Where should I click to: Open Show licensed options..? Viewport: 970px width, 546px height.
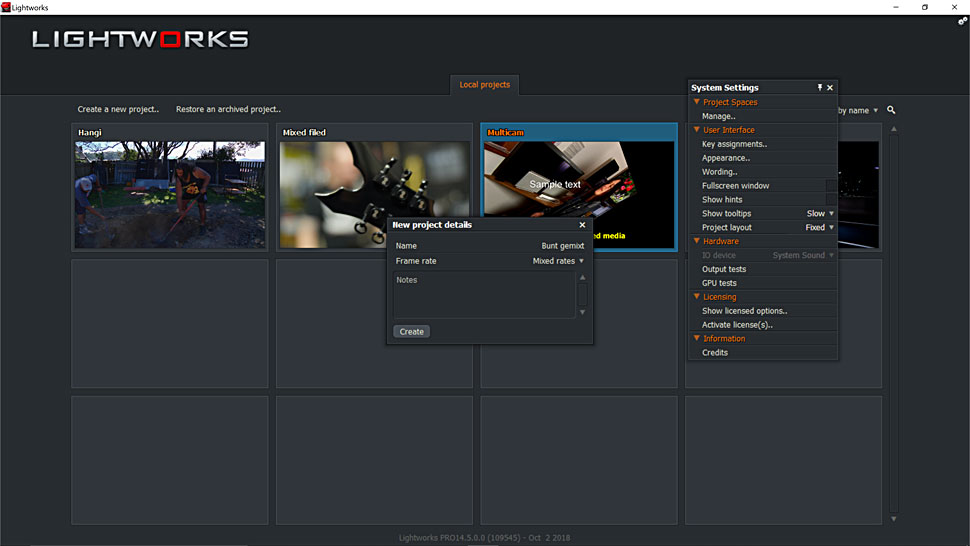click(x=744, y=311)
